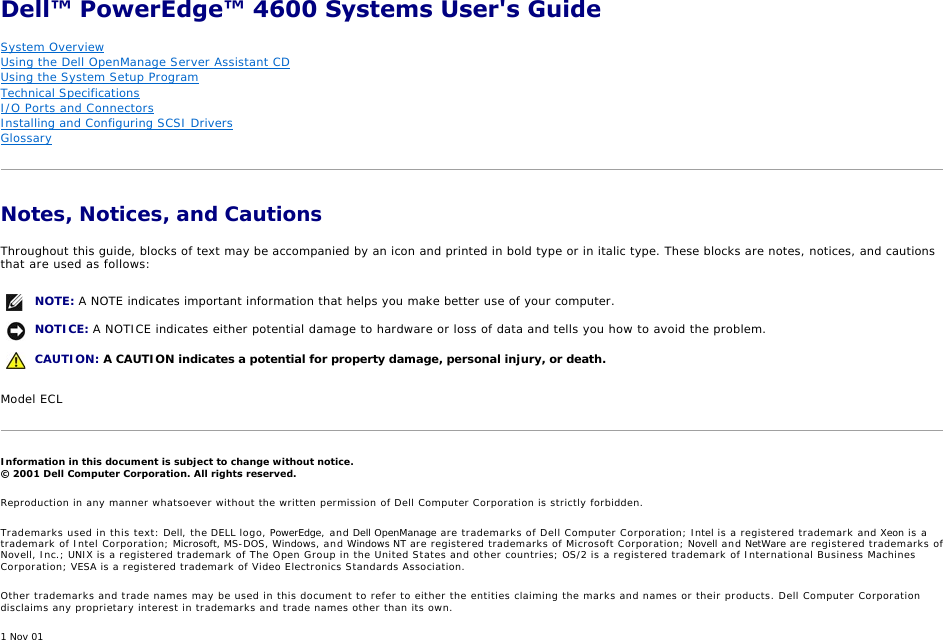Screen dimensions: 943x640
Task: Click the PowerEdge 4600 User's Guide title
Action: coord(300,11)
